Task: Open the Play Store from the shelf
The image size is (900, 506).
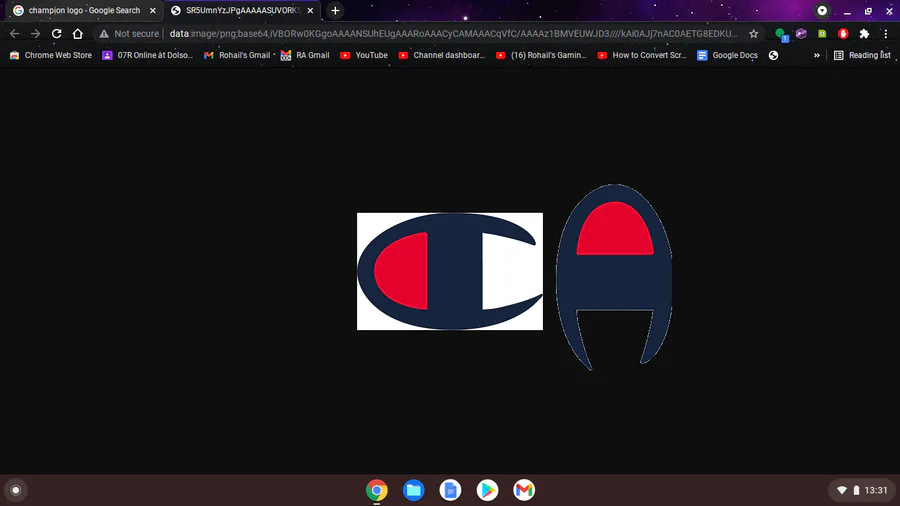Action: [x=487, y=491]
